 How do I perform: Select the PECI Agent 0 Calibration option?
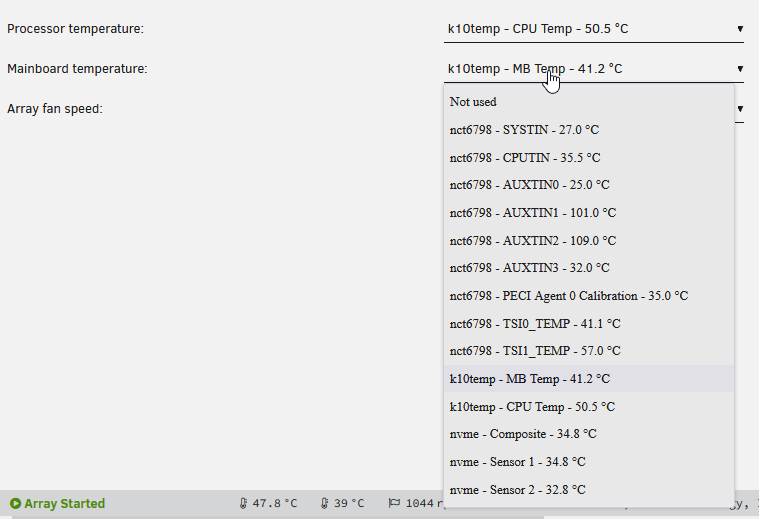pos(589,296)
